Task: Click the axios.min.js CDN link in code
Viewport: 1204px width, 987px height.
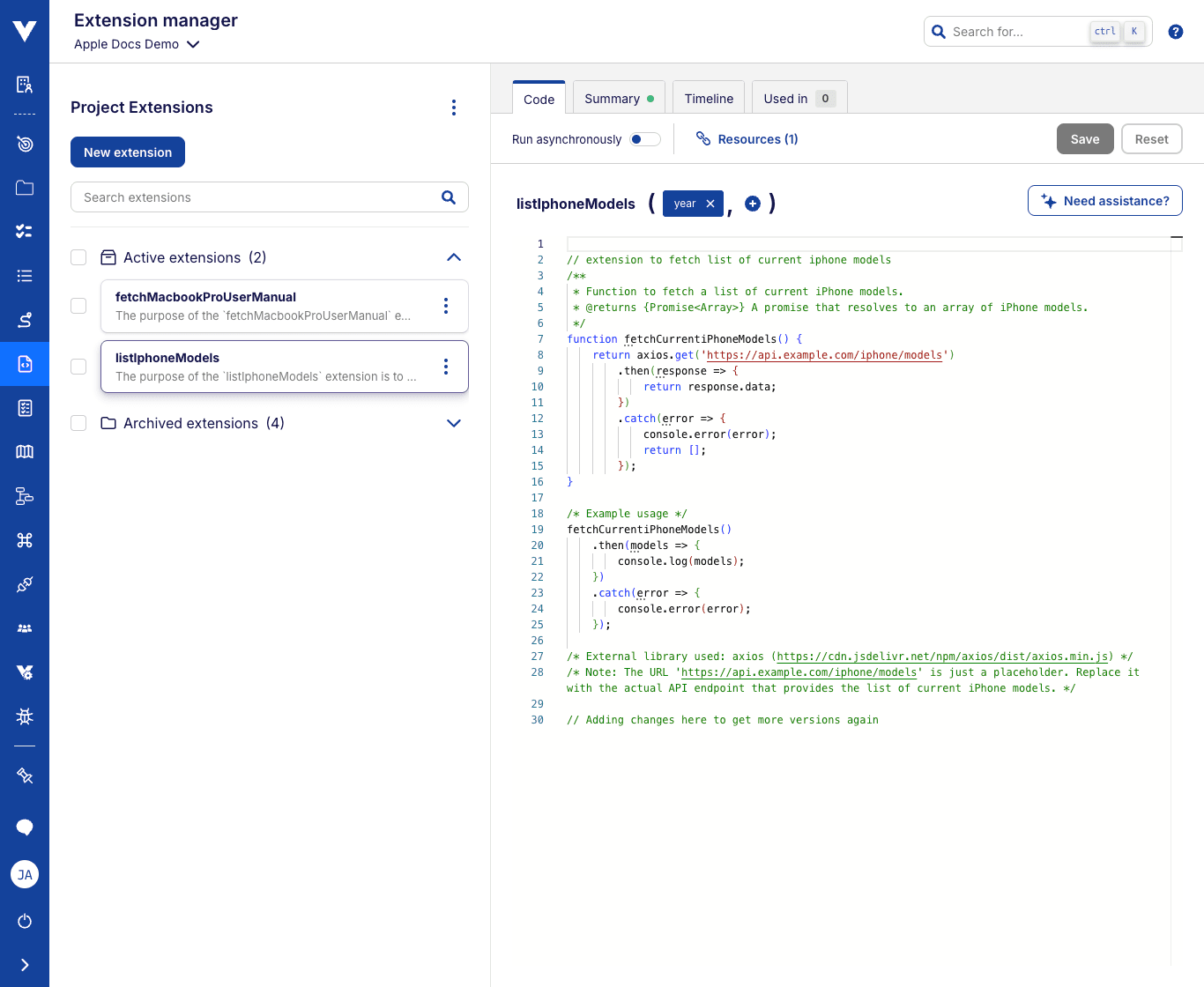Action: (x=942, y=657)
